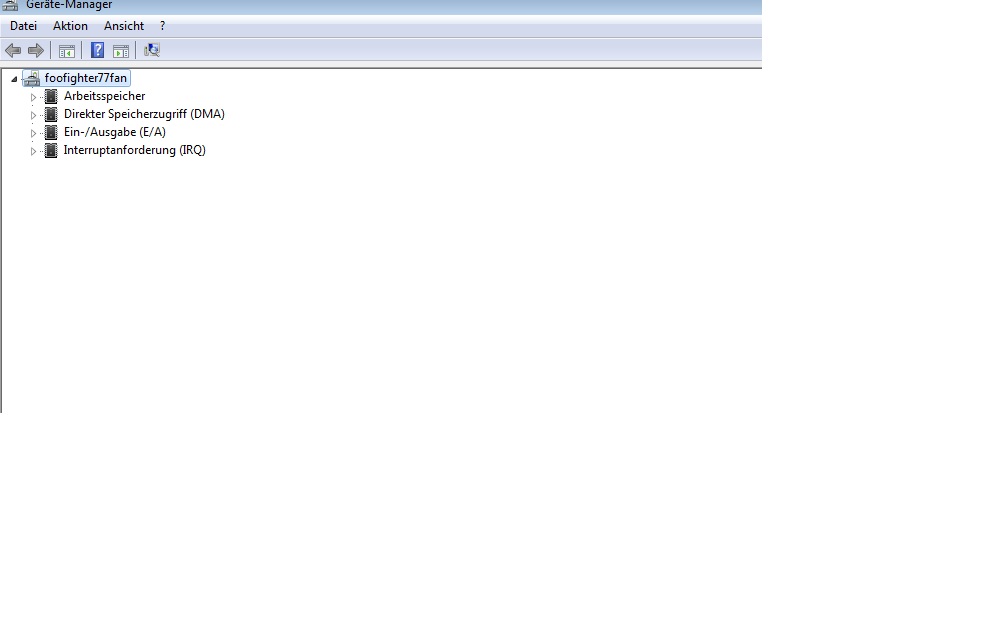Open the Aktion menu

pos(70,26)
